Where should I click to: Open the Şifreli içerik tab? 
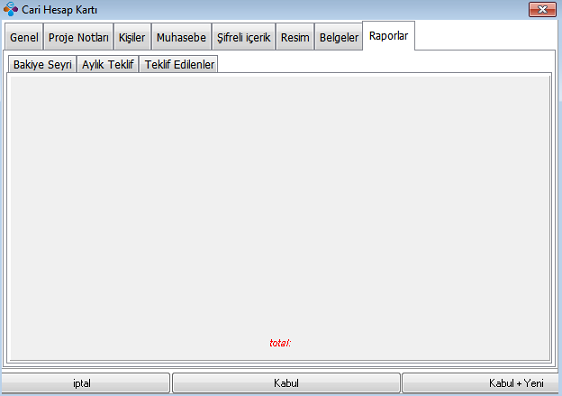(x=244, y=37)
